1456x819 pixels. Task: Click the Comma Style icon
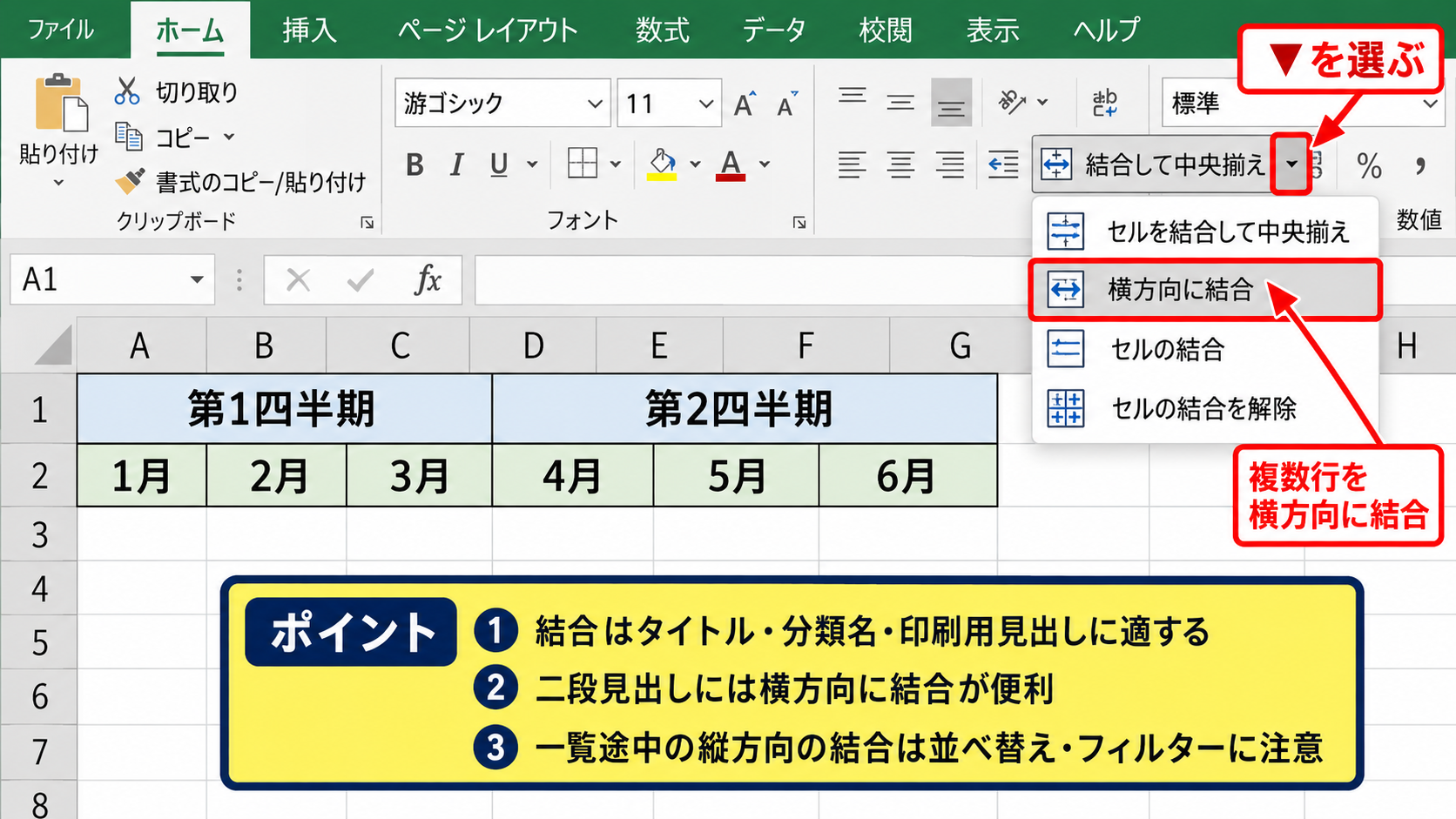tap(1420, 164)
